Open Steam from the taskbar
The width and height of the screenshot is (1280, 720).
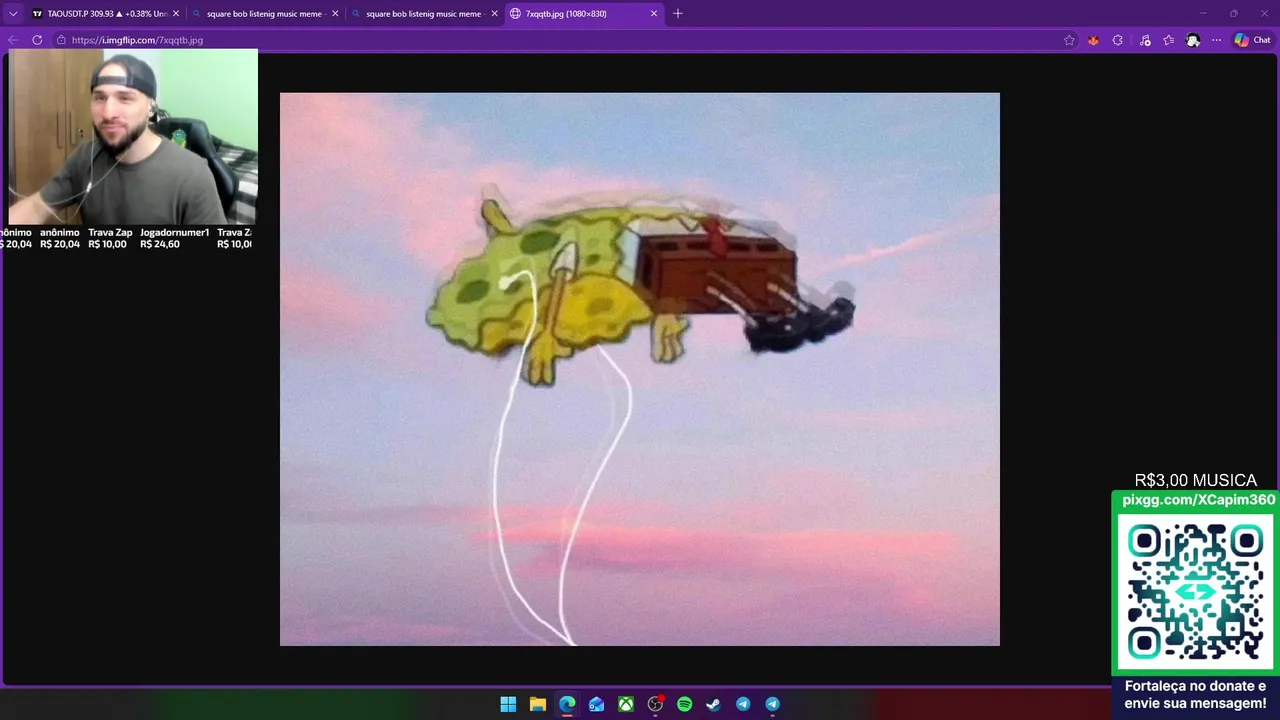tap(713, 704)
